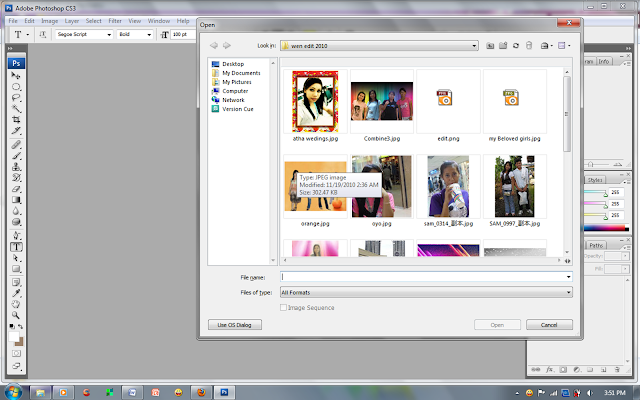
Task: Open the Segoe Script font family dropdown
Action: pyautogui.click(x=109, y=35)
